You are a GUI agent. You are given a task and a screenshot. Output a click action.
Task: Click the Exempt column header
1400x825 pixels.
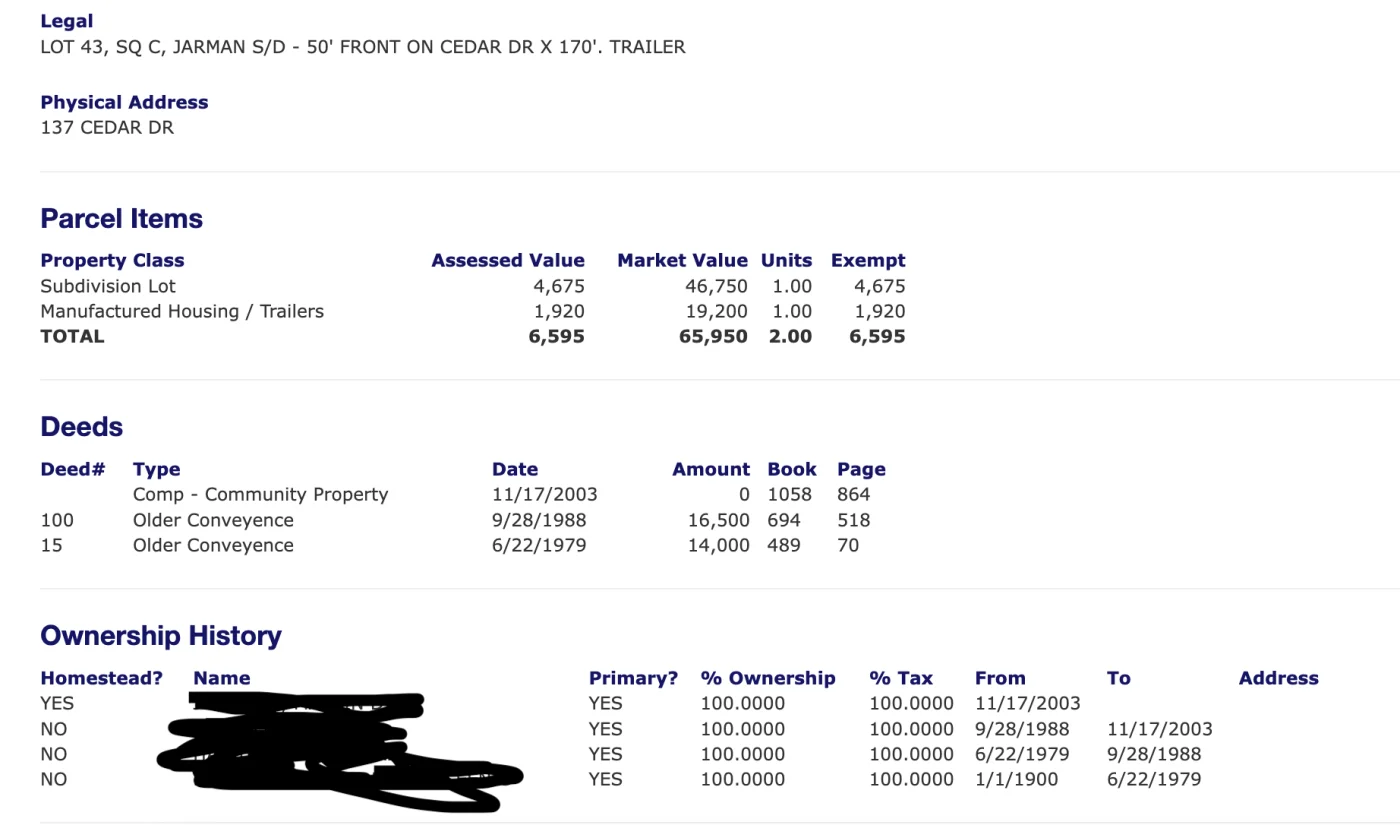pos(868,261)
